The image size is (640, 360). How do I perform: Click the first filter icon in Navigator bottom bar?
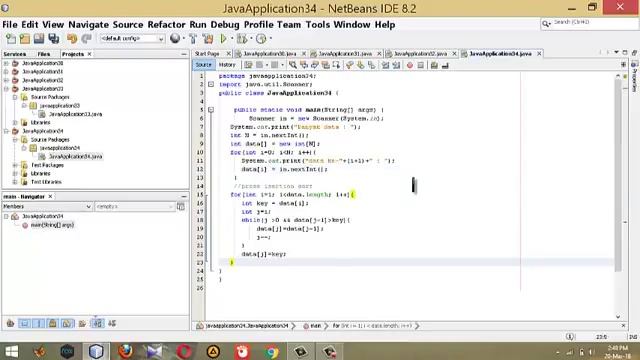[11, 324]
